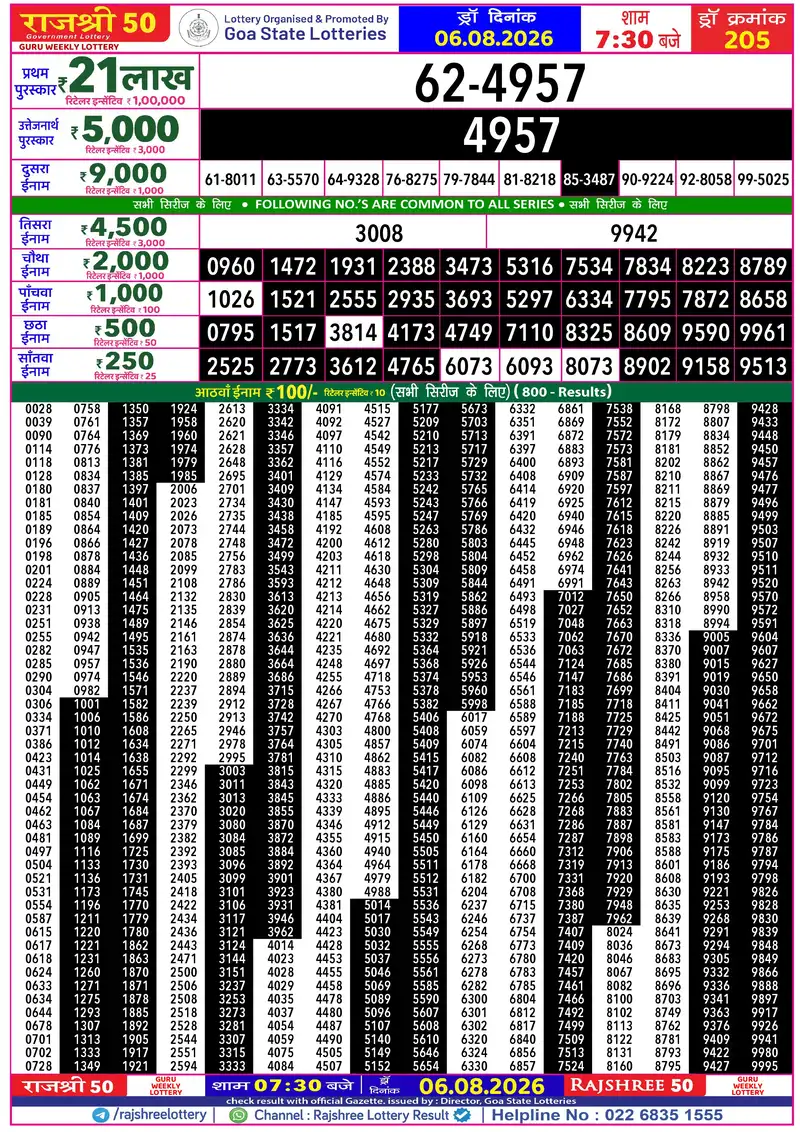Select seventh prize number 2525
The height and width of the screenshot is (1132, 800).
pos(231,366)
